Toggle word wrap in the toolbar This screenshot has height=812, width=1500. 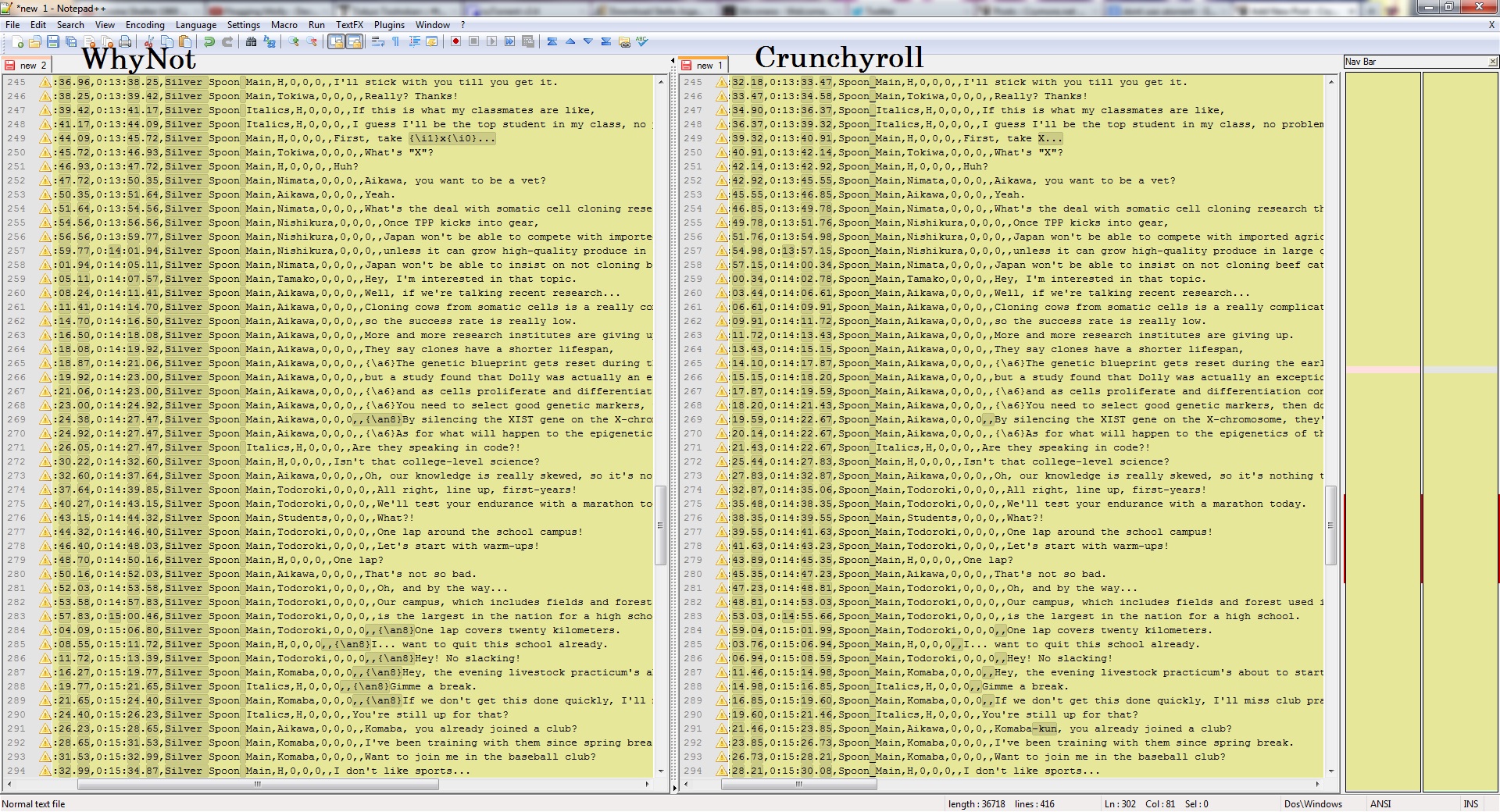coord(378,41)
